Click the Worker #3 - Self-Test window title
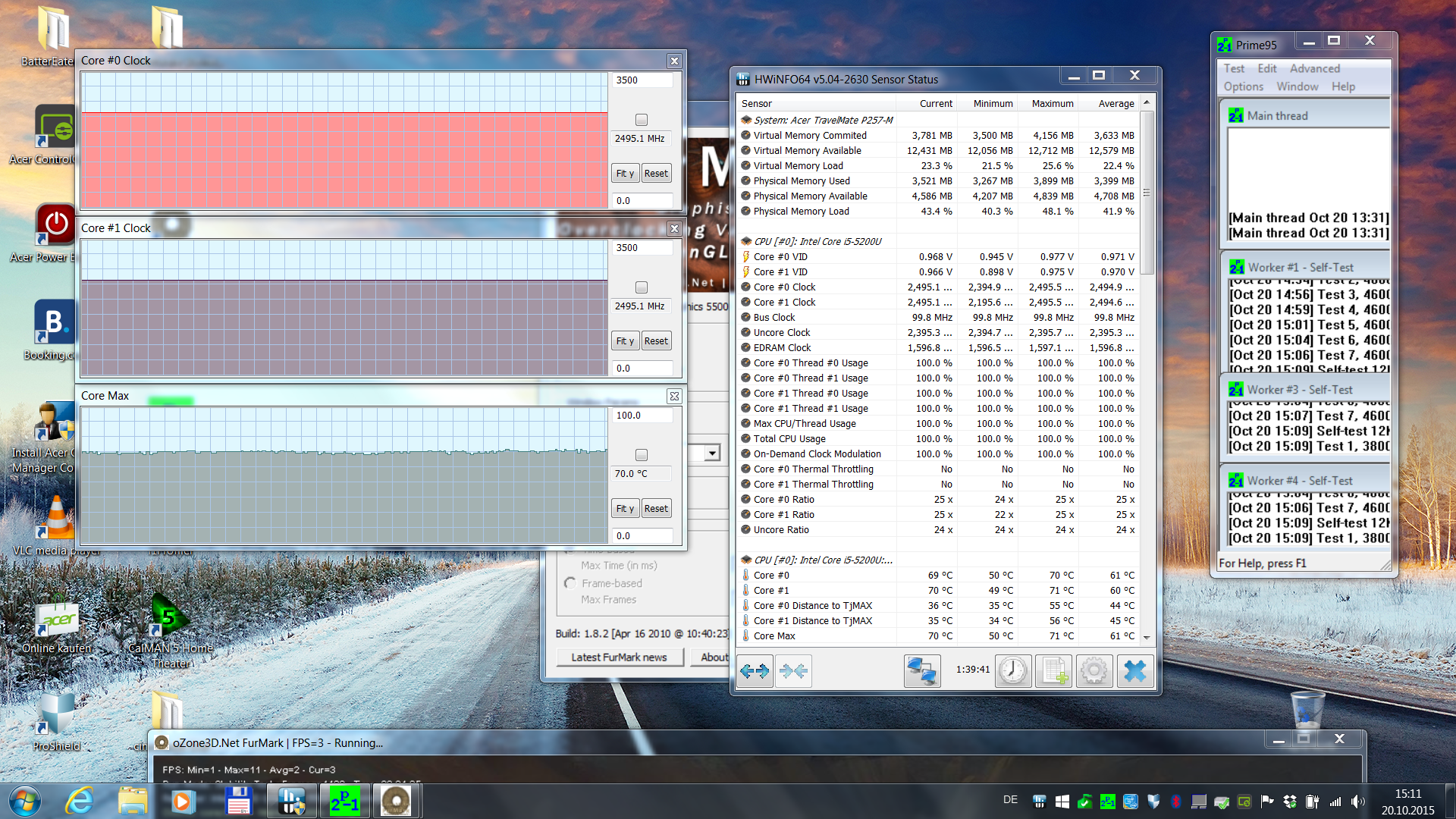 coord(1300,390)
